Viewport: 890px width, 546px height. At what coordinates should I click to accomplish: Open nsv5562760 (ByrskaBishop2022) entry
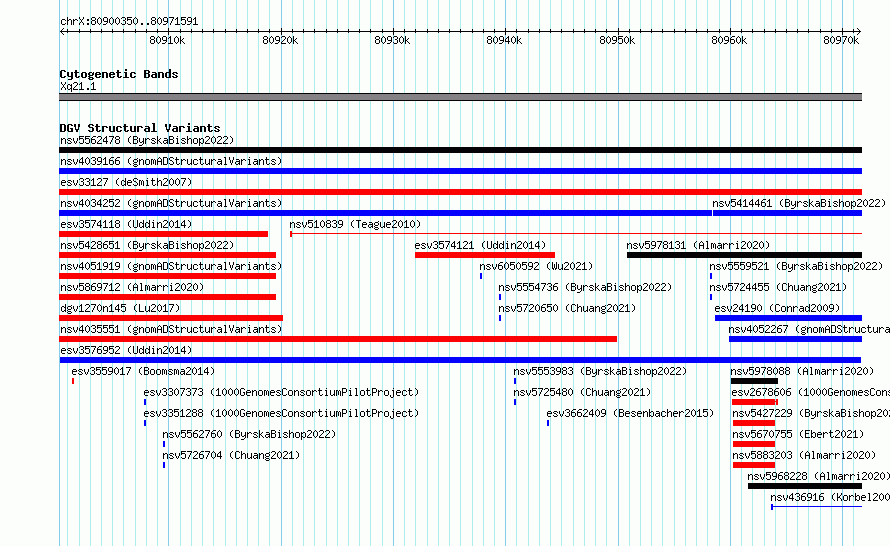(249, 434)
